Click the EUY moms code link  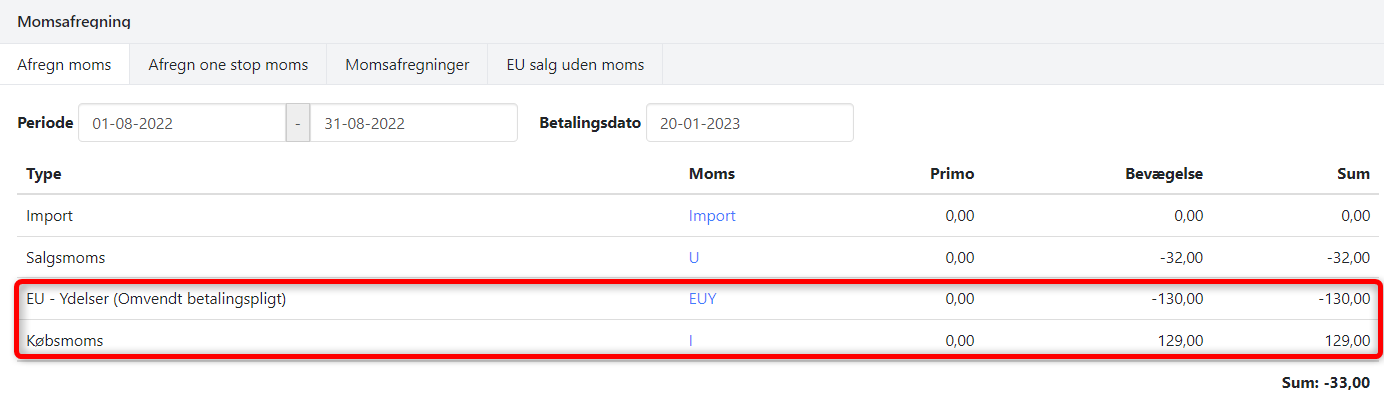coord(702,299)
